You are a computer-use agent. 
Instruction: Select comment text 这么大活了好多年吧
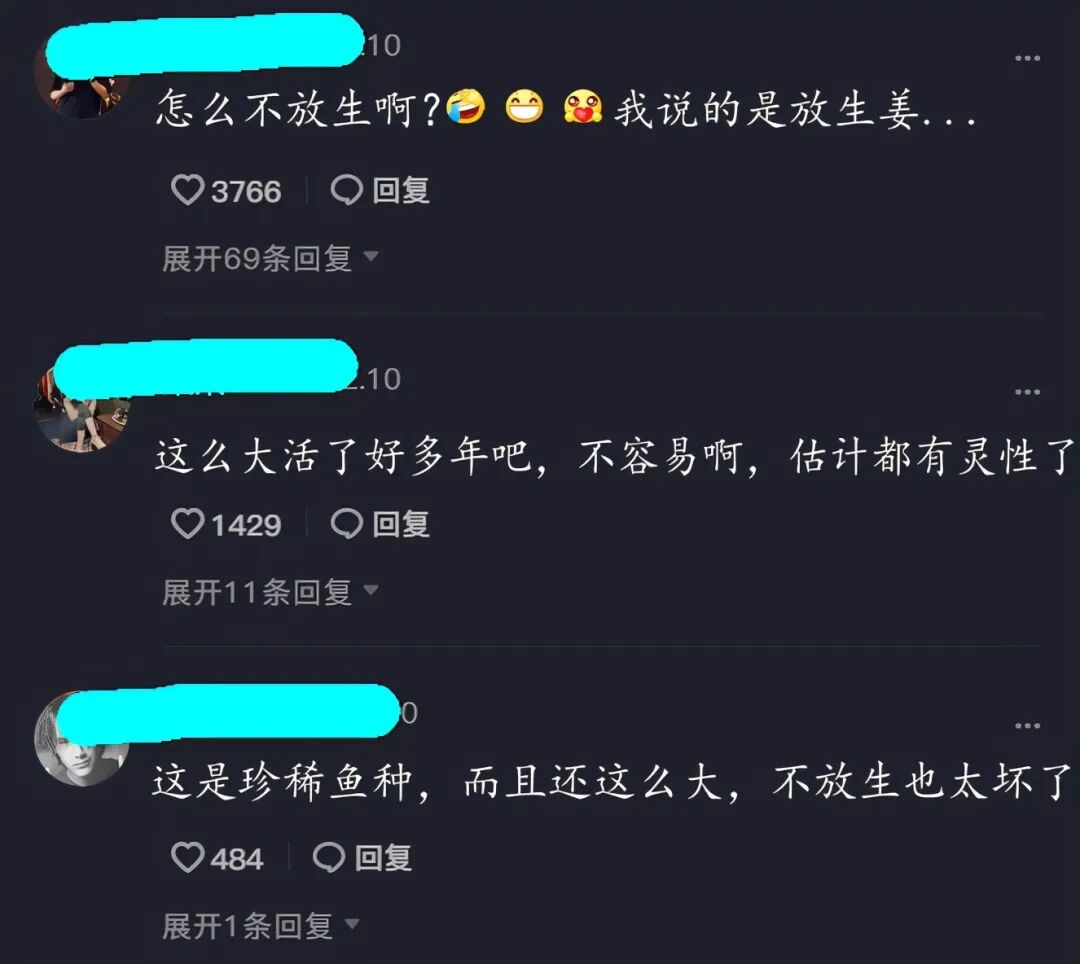343,457
